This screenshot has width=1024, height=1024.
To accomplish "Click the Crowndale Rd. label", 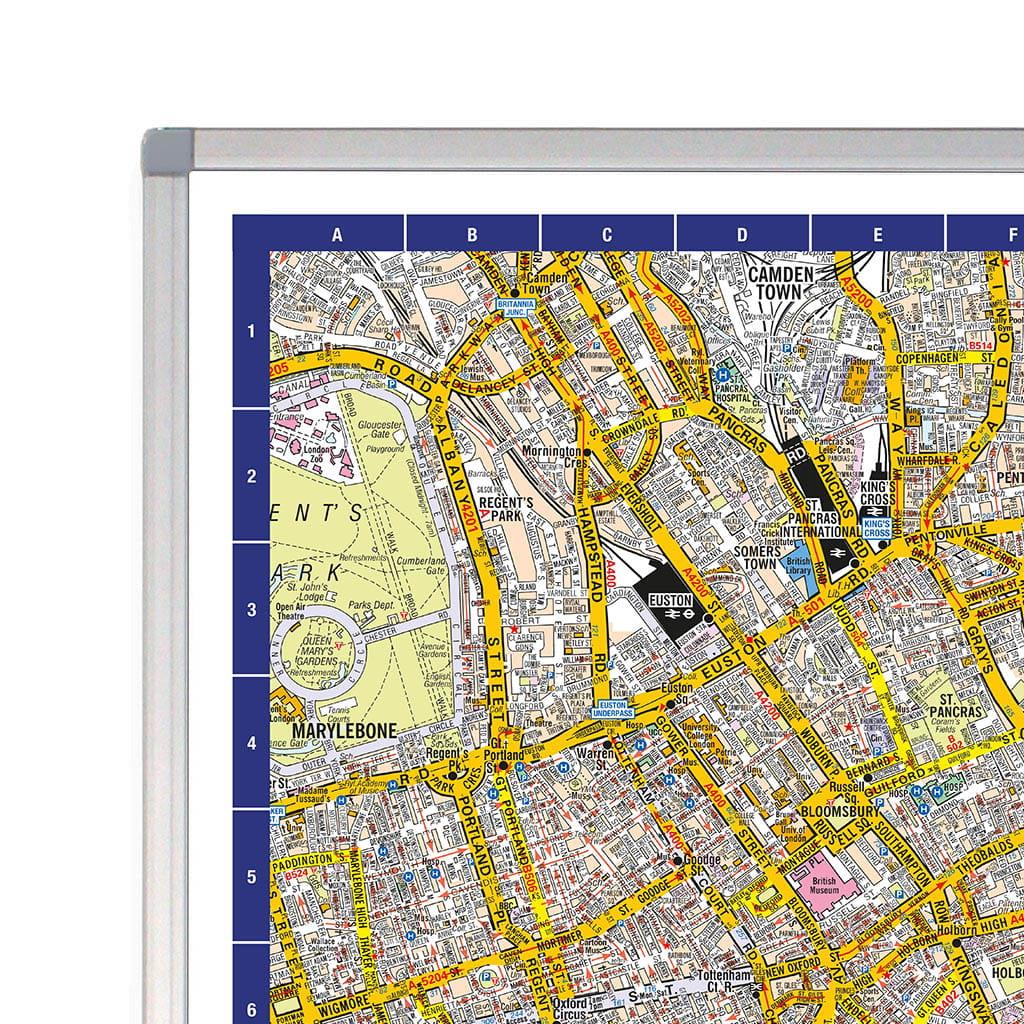I will pos(643,426).
